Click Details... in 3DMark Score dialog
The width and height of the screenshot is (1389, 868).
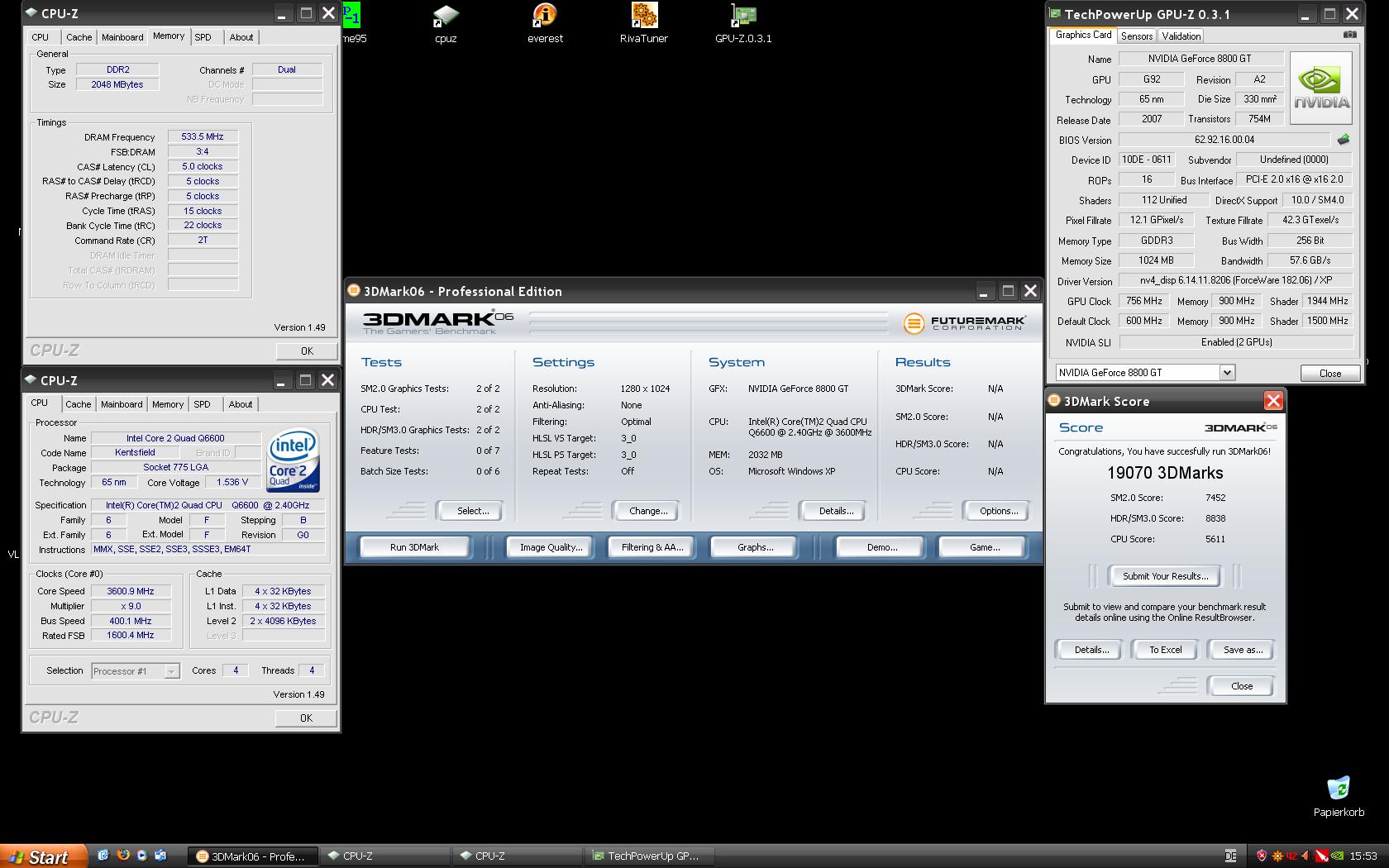[1091, 650]
